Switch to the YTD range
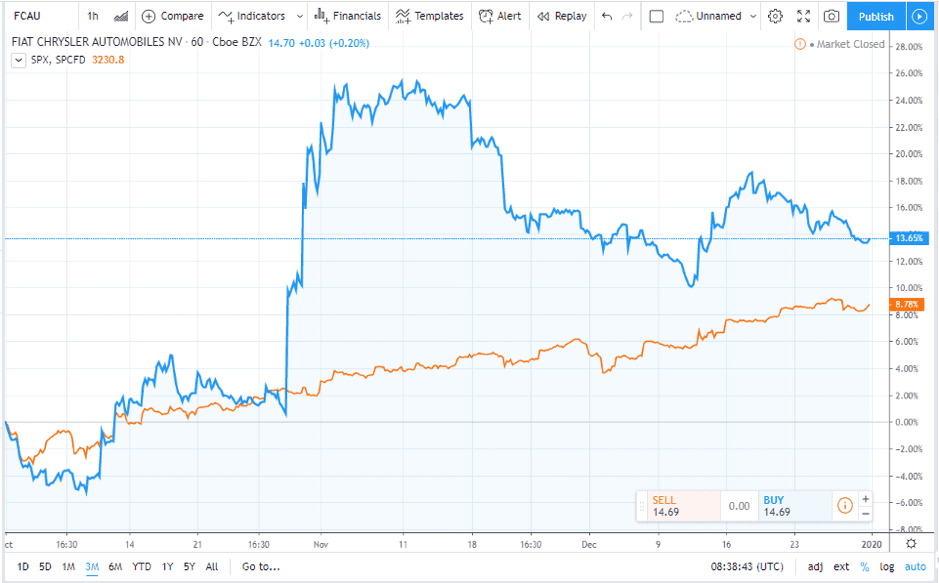The height and width of the screenshot is (583, 939). point(141,567)
